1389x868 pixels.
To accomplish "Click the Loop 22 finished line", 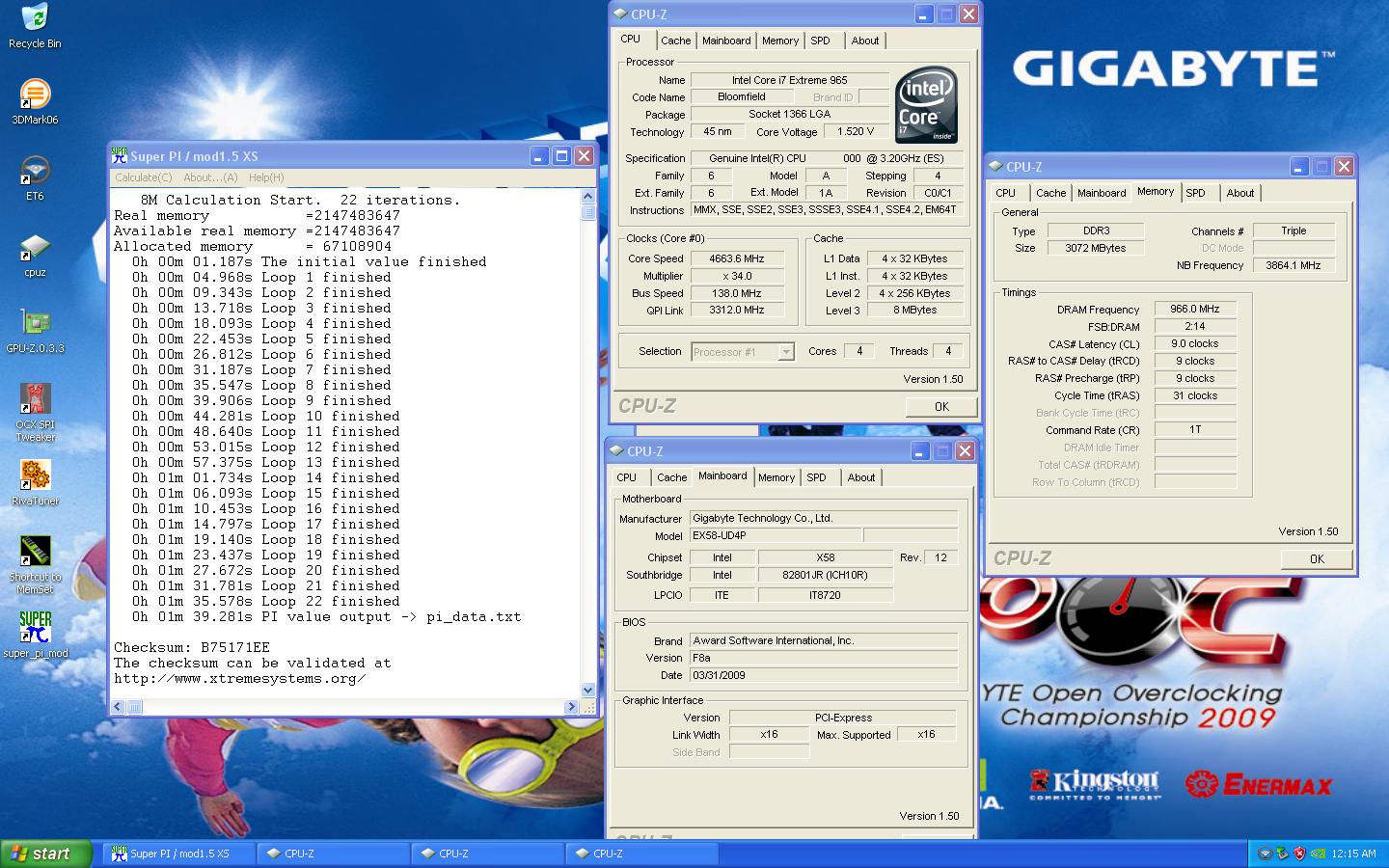I will click(x=266, y=601).
